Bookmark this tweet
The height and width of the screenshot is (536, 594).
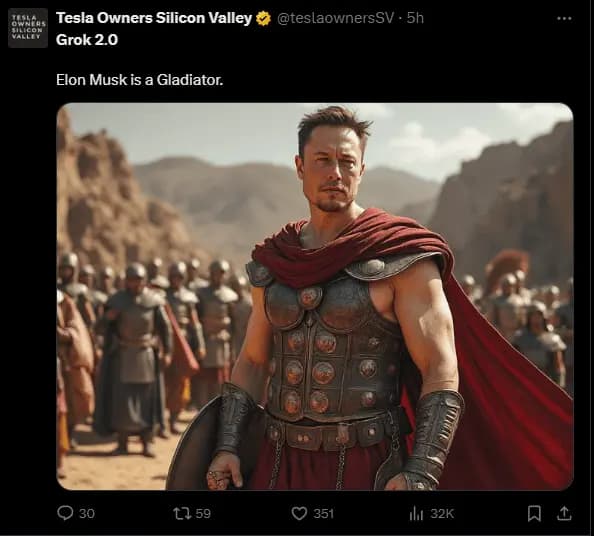point(534,513)
